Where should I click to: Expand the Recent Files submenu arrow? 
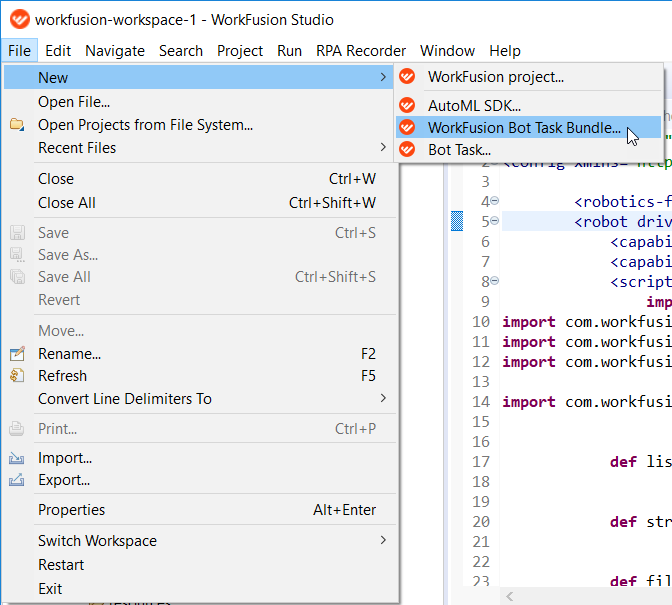click(x=383, y=147)
